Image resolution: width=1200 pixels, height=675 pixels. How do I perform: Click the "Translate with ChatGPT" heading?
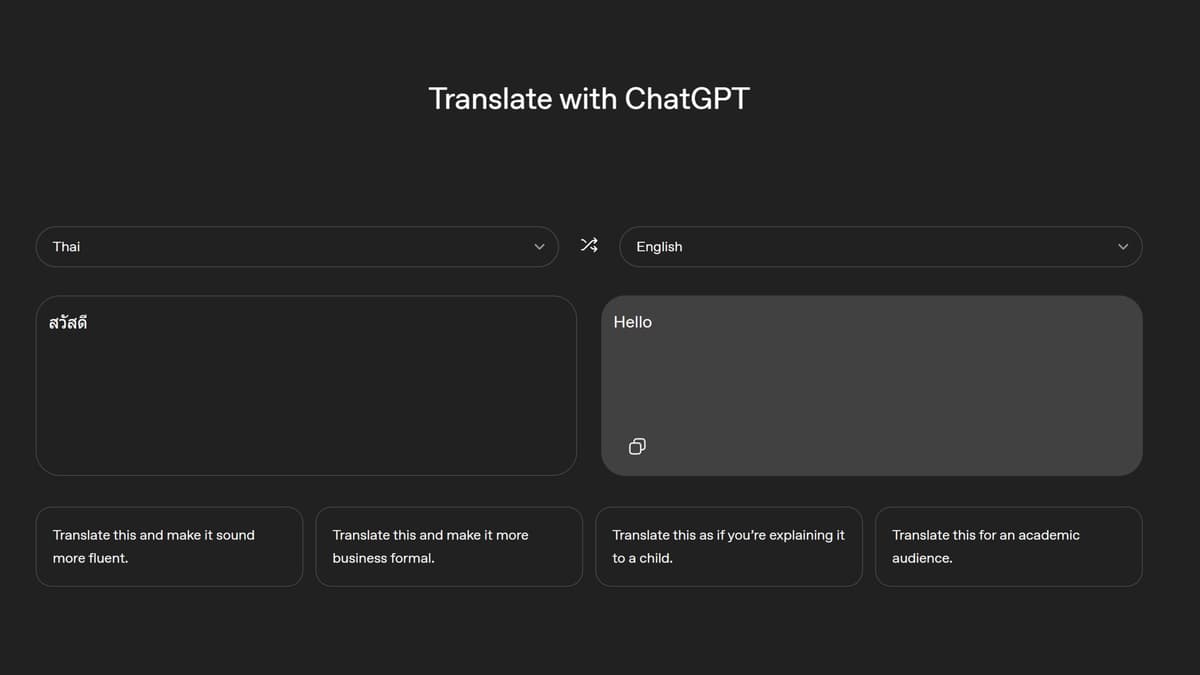pyautogui.click(x=588, y=98)
